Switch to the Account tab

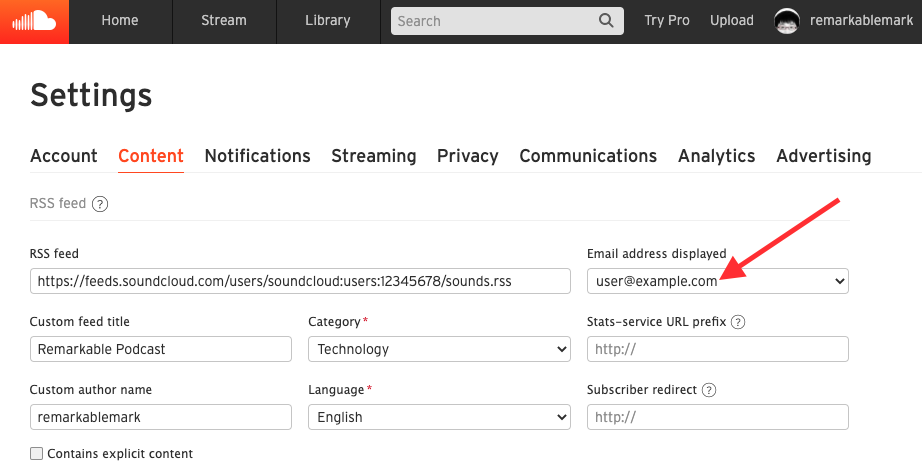coord(64,156)
